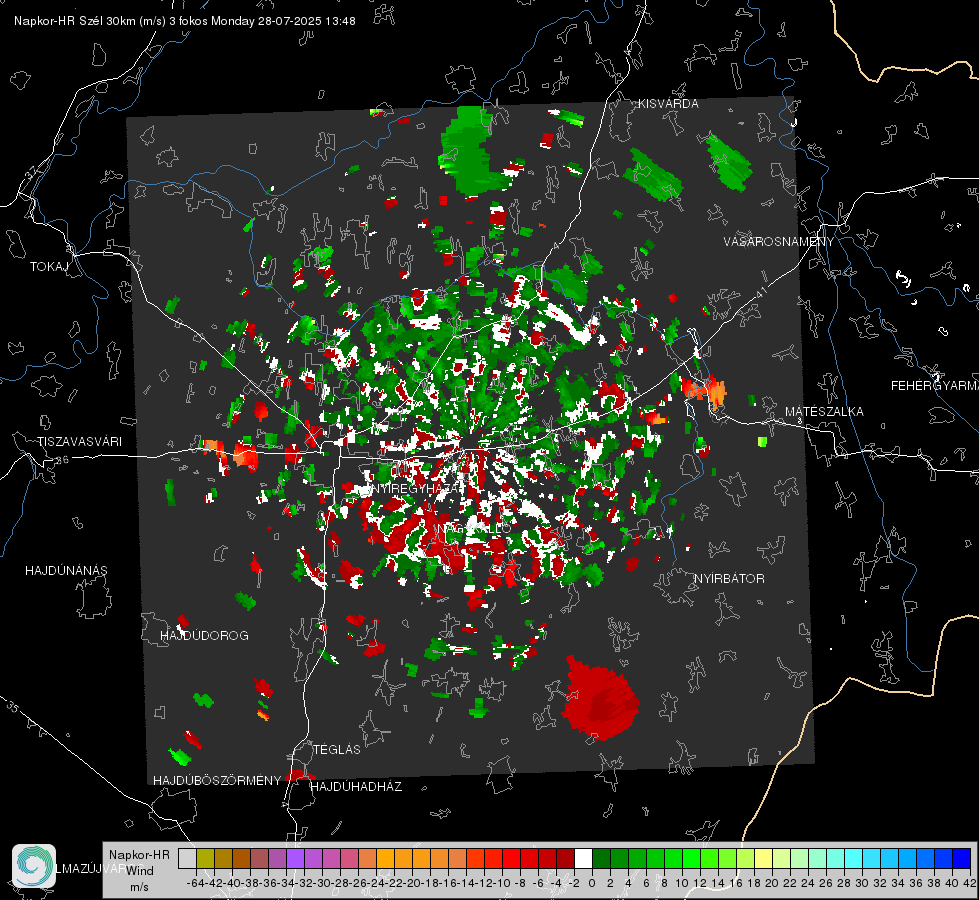The height and width of the screenshot is (900, 979).
Task: Pick the white swatch left of 0
Action: click(583, 858)
